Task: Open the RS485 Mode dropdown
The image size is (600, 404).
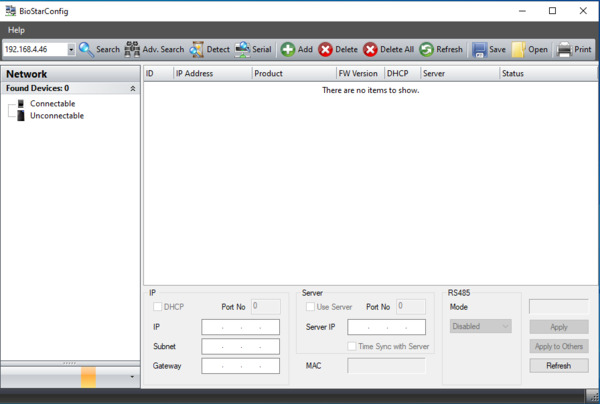Action: (481, 326)
